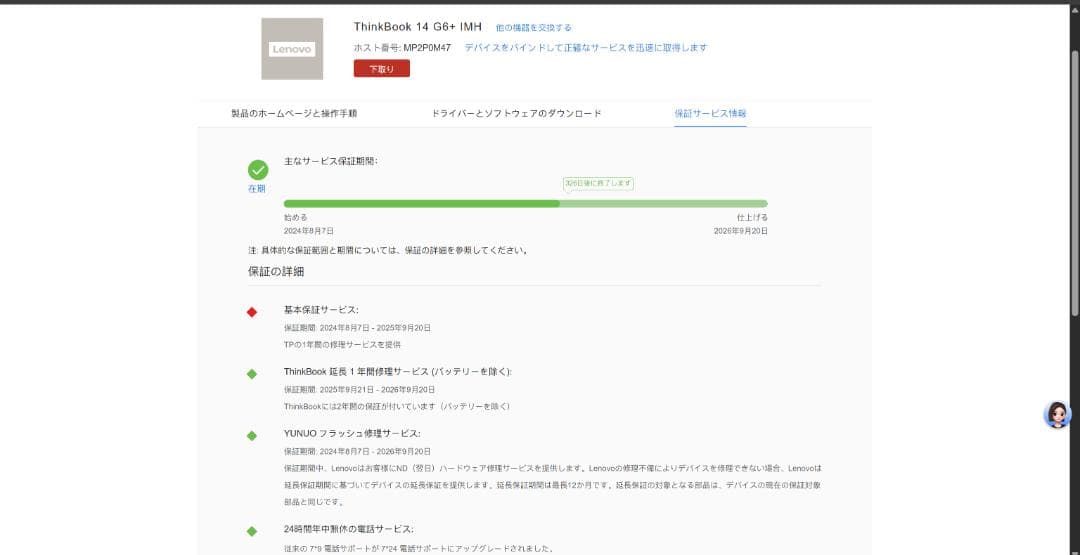Click the red diamond beside 基本保証サービス
The width and height of the screenshot is (1080, 555).
click(251, 312)
